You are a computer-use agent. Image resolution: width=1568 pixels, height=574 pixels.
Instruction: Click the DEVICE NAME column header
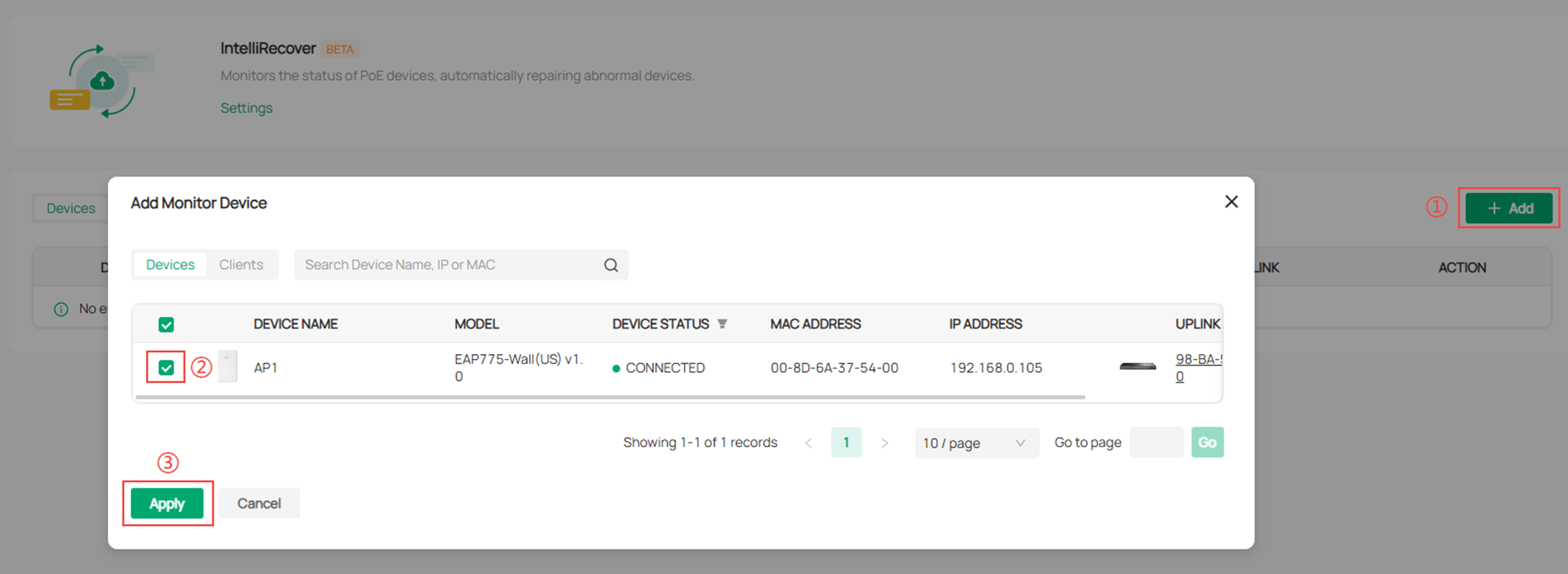point(295,324)
